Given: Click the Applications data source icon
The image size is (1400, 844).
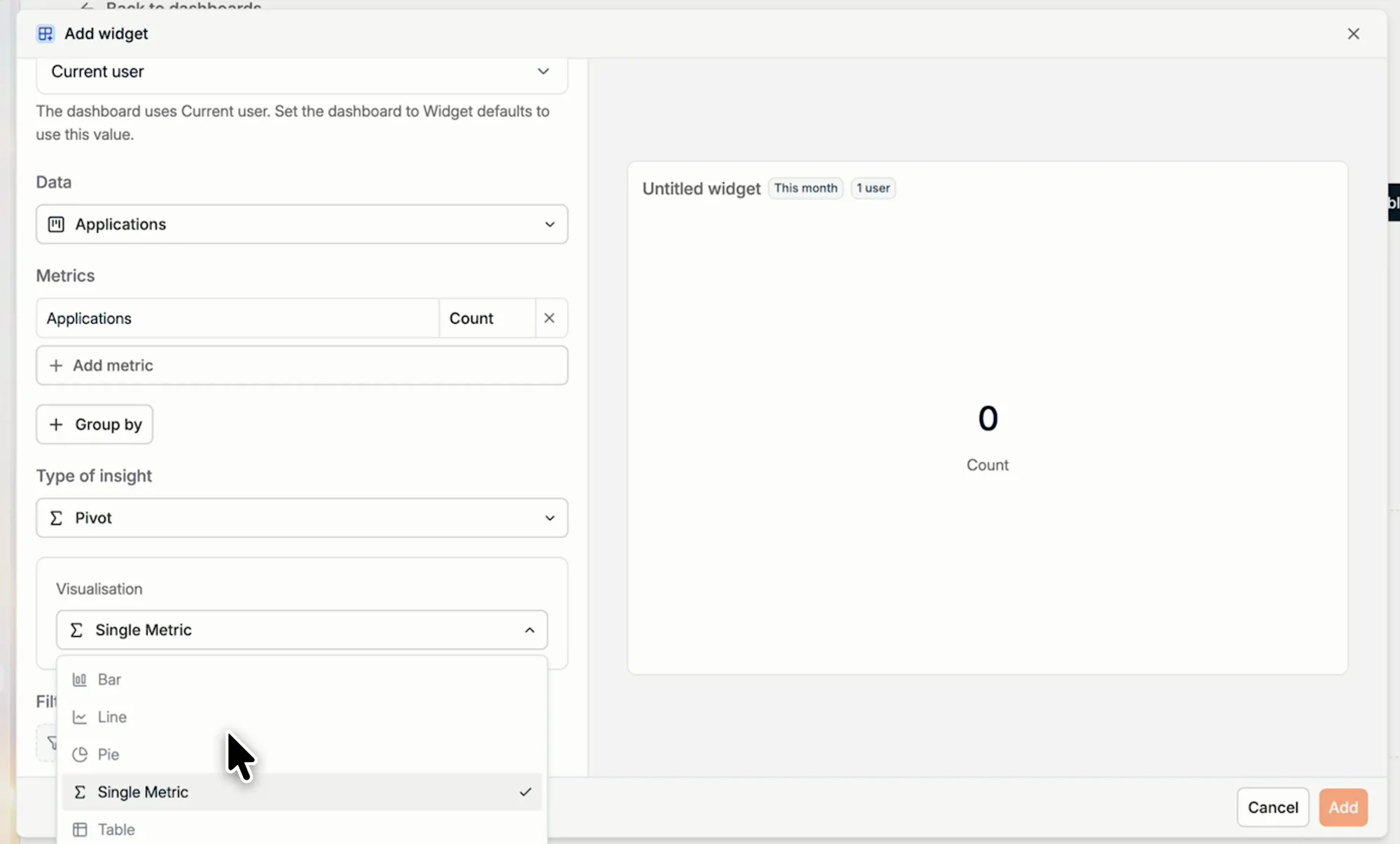Looking at the screenshot, I should click(x=56, y=224).
